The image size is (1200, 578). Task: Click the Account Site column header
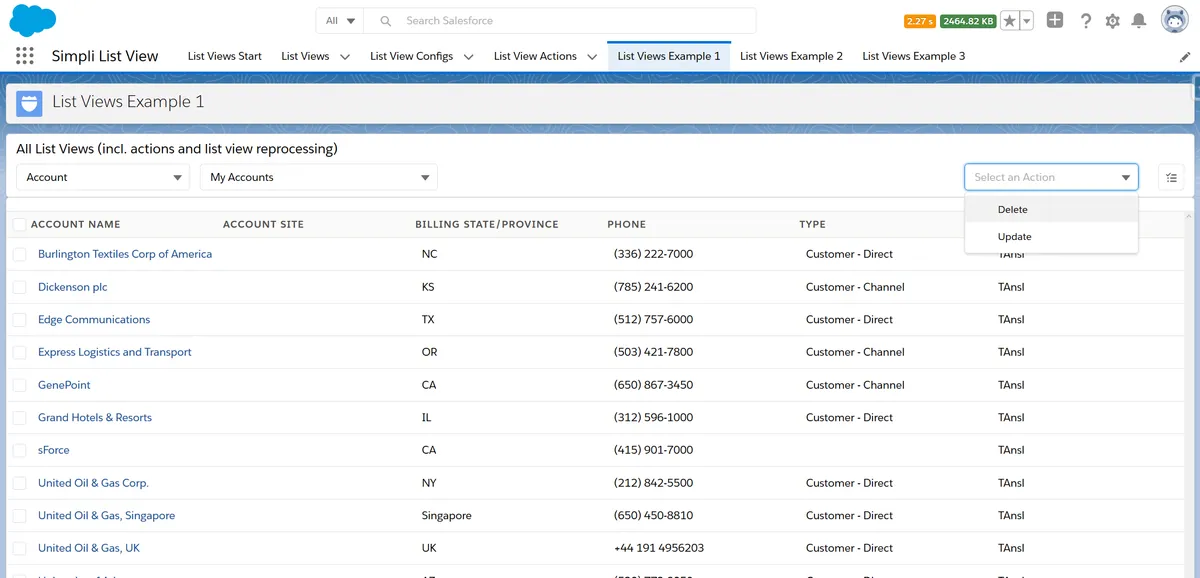point(263,225)
